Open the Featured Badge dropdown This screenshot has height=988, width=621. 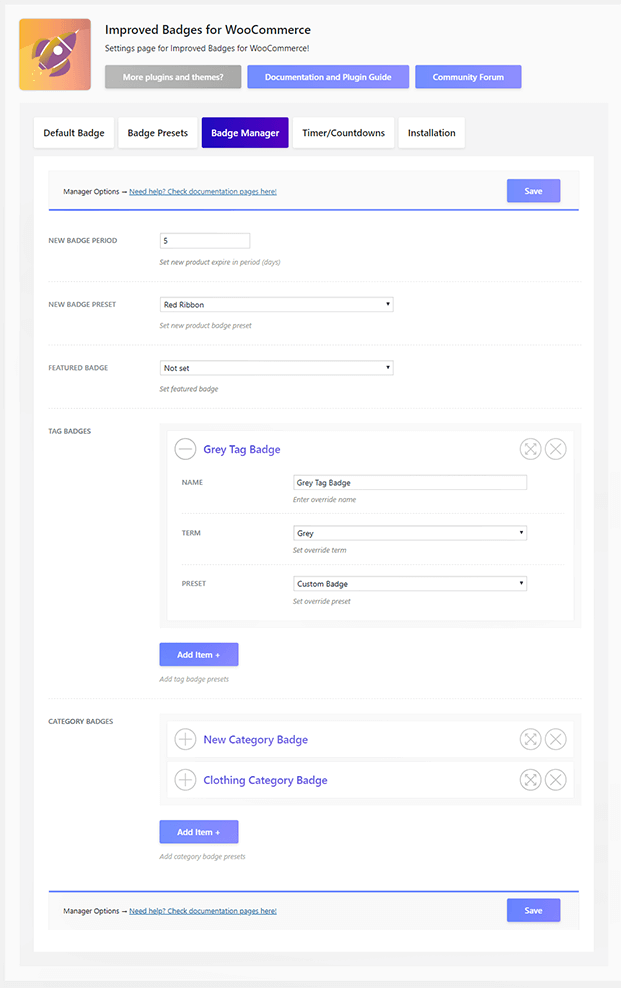click(276, 368)
